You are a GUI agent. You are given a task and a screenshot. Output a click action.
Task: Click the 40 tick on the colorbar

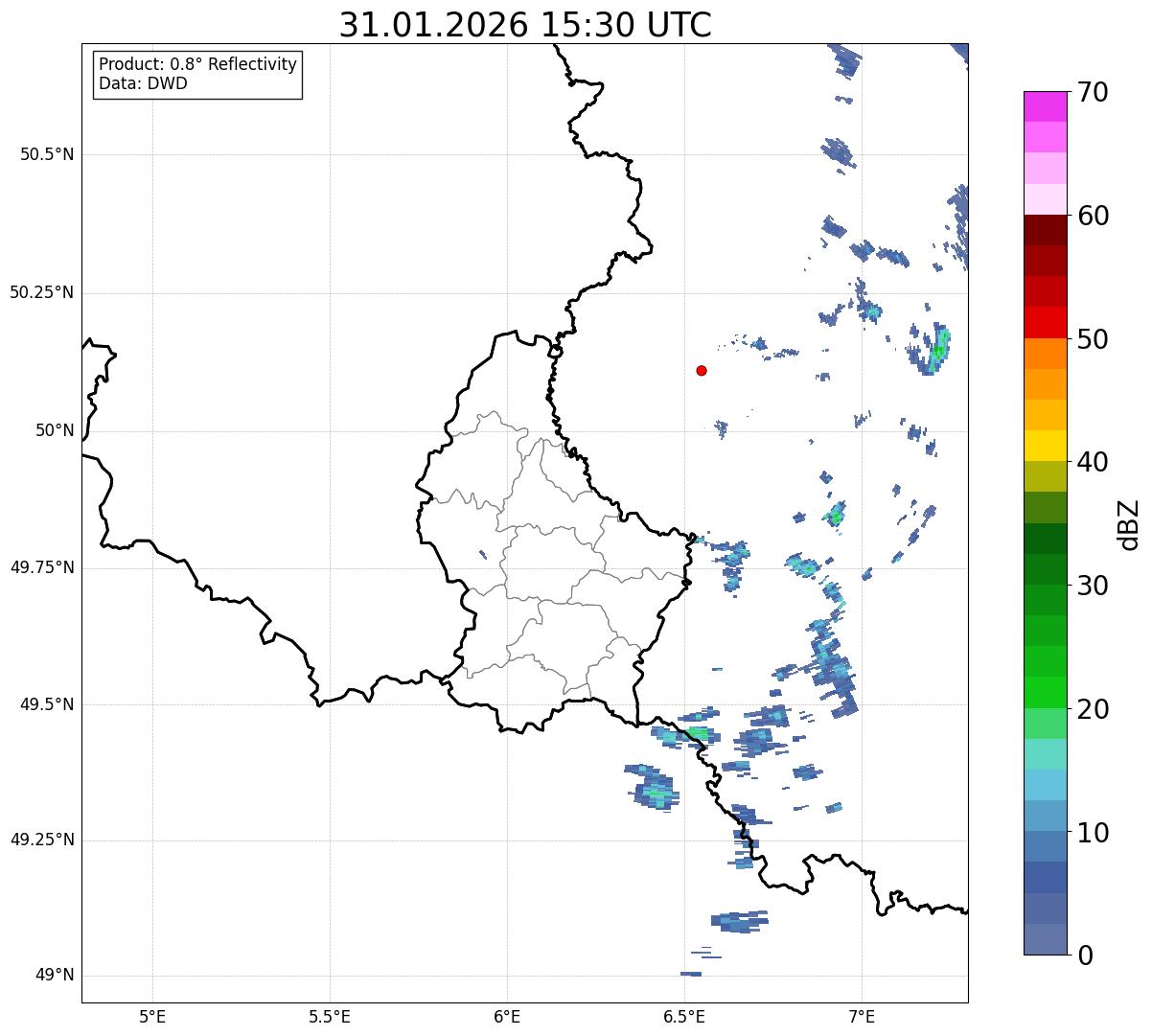click(x=1093, y=462)
